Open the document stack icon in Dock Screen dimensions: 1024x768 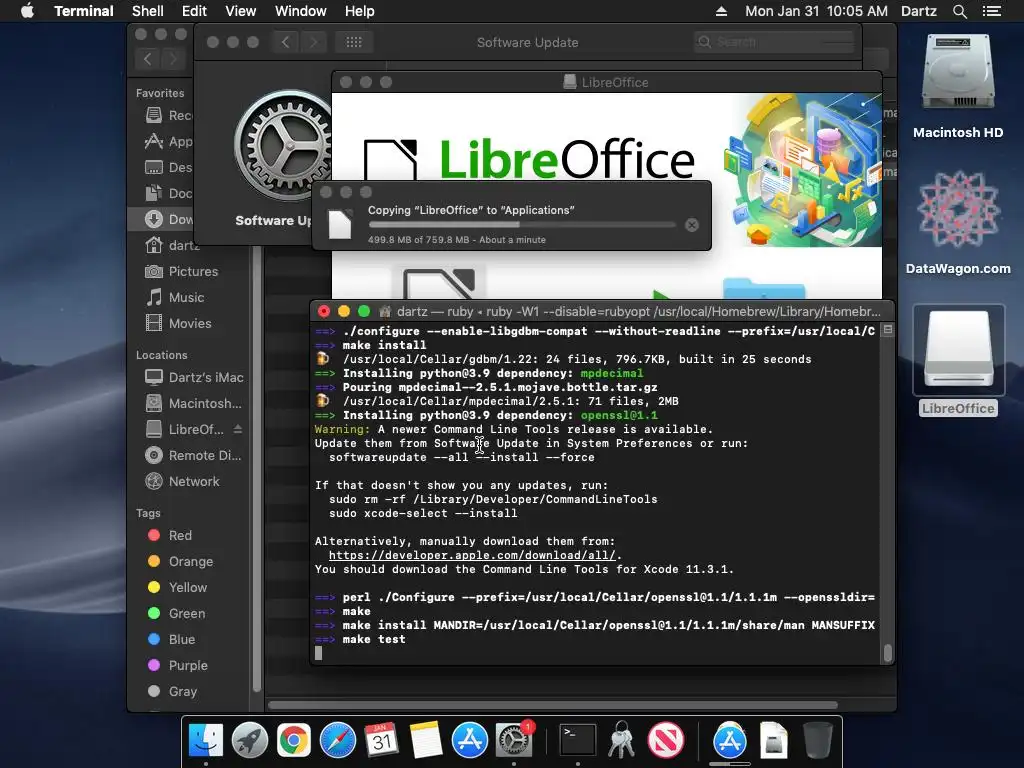pos(774,741)
